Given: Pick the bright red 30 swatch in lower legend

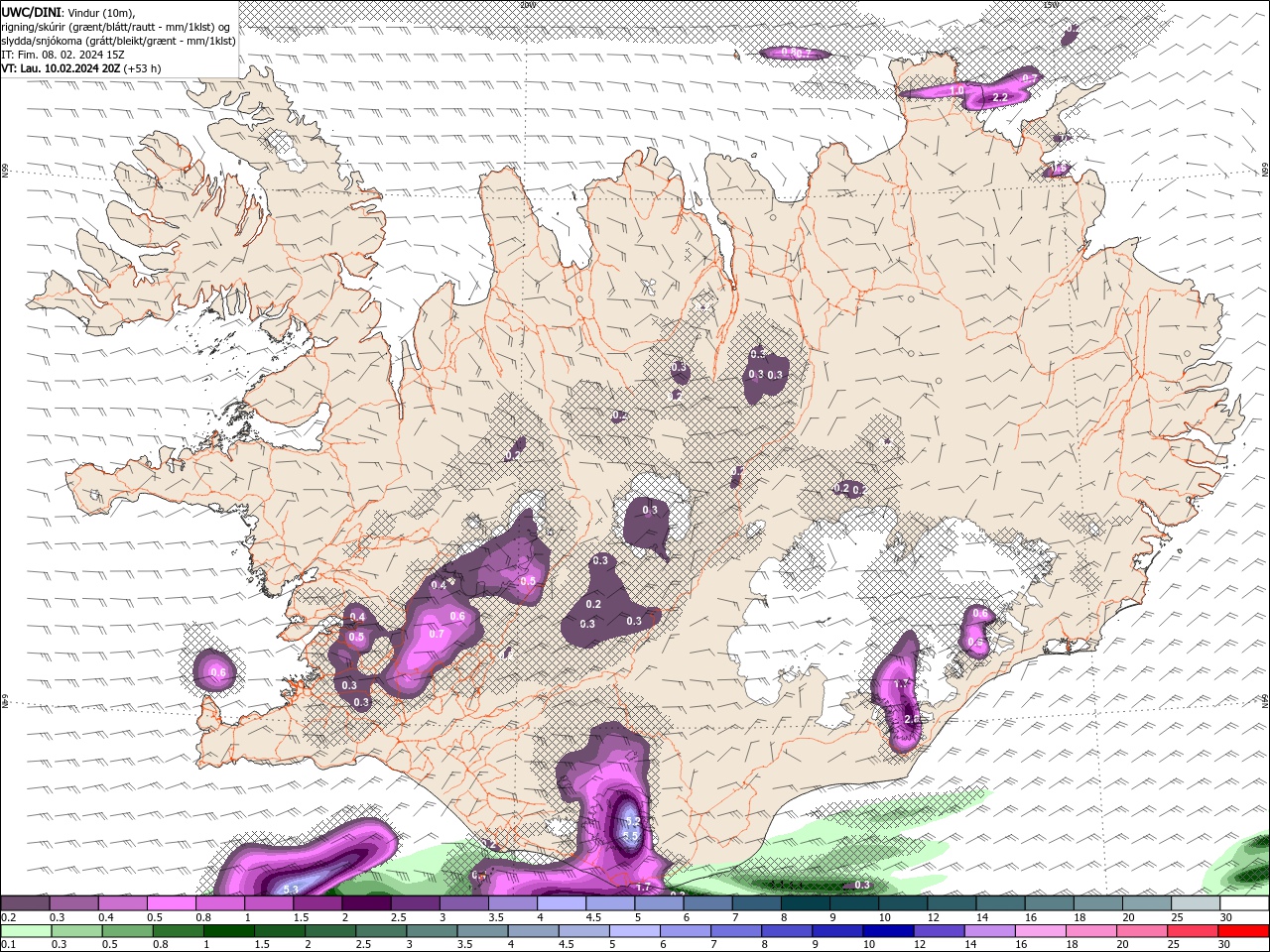Looking at the screenshot, I should [x=1244, y=931].
